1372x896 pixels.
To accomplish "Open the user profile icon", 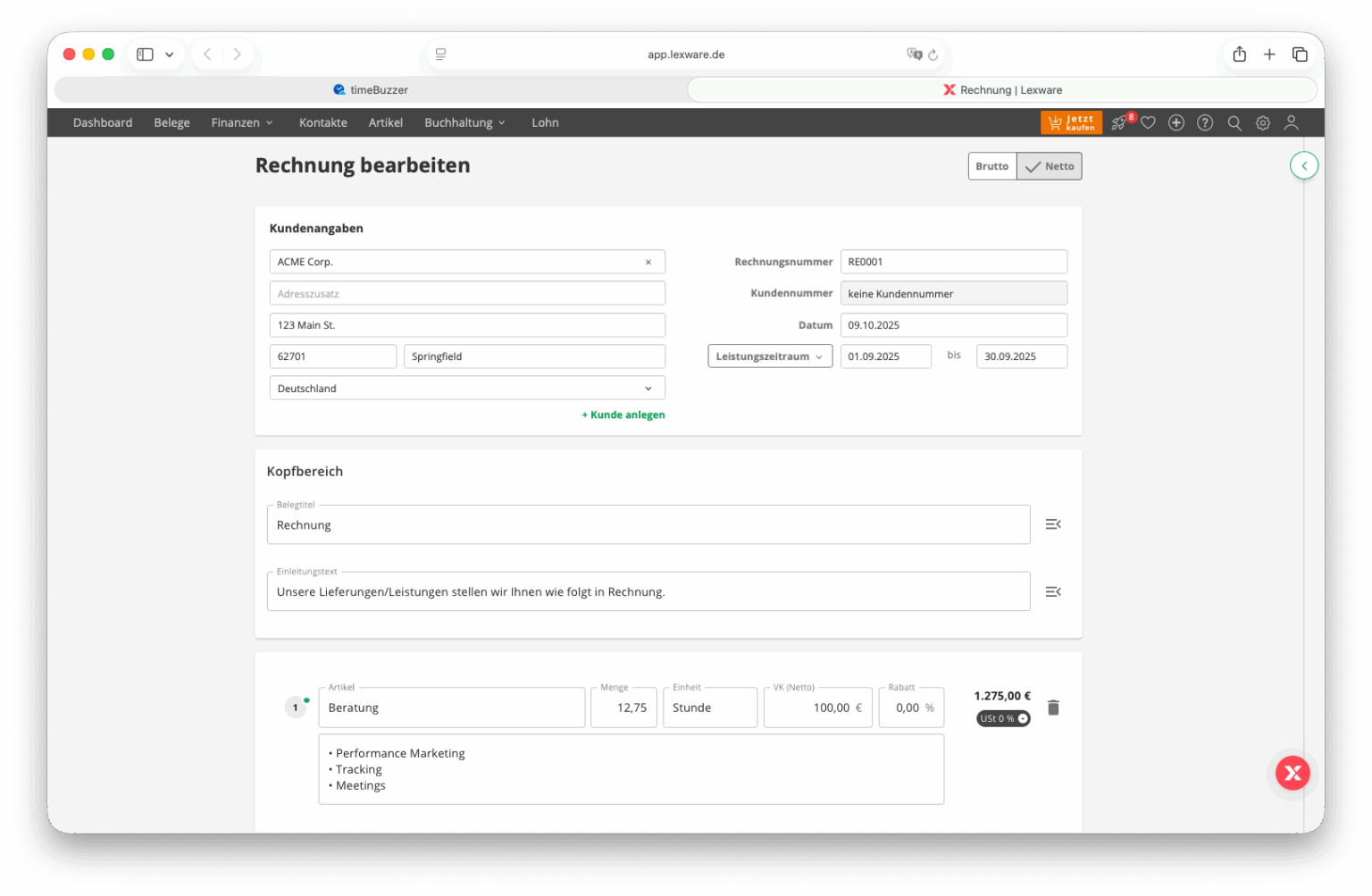I will click(x=1292, y=123).
